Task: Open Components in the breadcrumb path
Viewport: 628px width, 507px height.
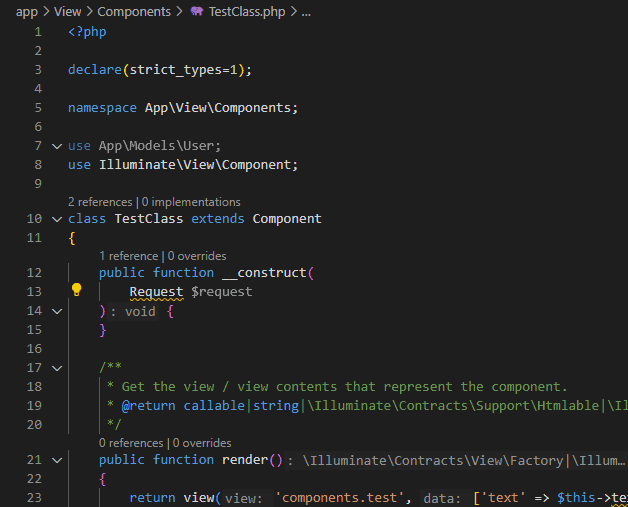Action: point(133,12)
